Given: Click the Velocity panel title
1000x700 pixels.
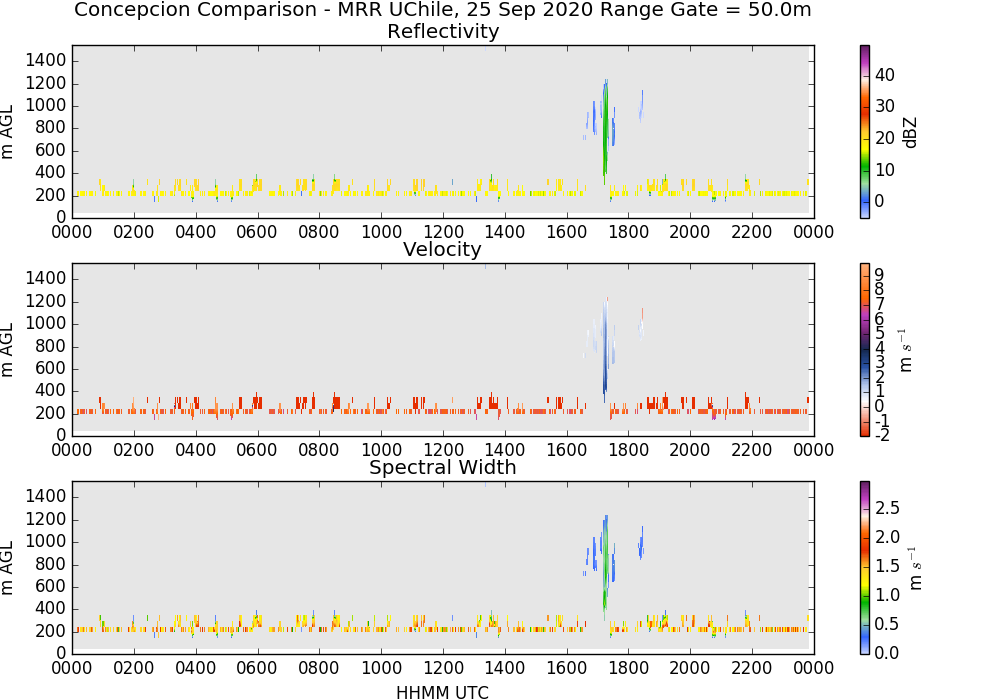Looking at the screenshot, I should (442, 249).
